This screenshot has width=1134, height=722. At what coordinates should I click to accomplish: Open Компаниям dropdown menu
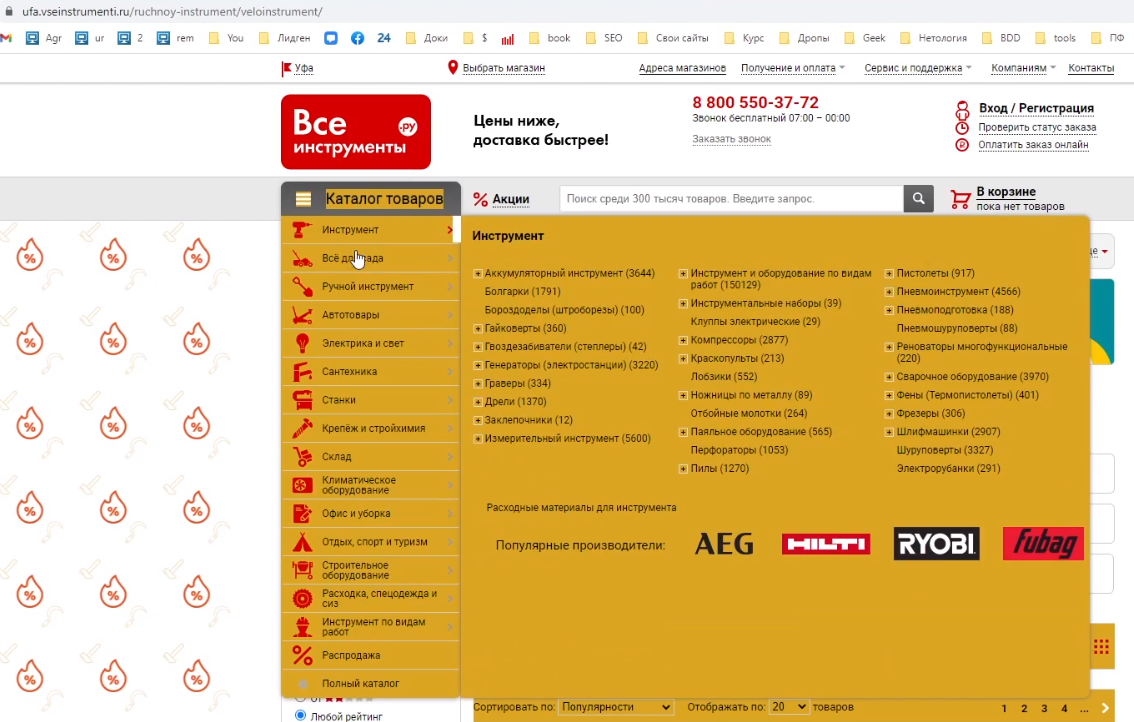(1023, 68)
